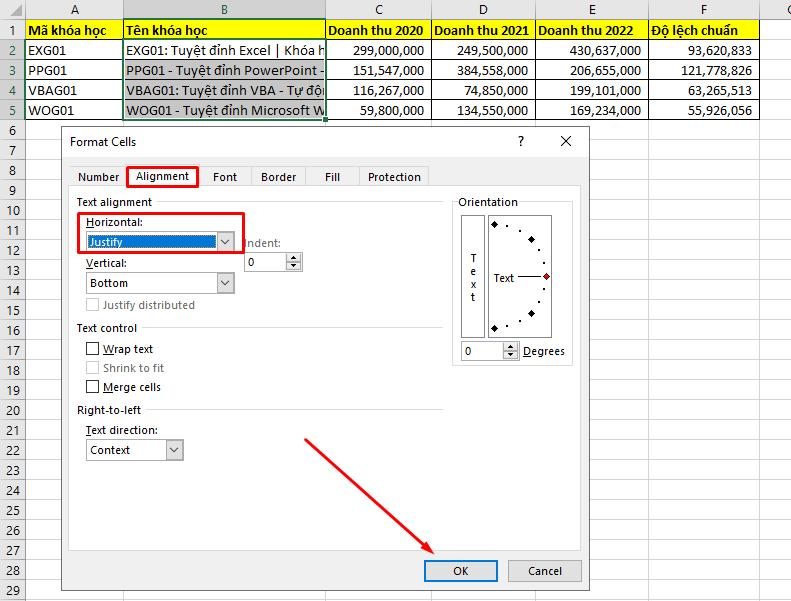Raise Degrees value using up arrow
The image size is (791, 601).
[x=511, y=347]
